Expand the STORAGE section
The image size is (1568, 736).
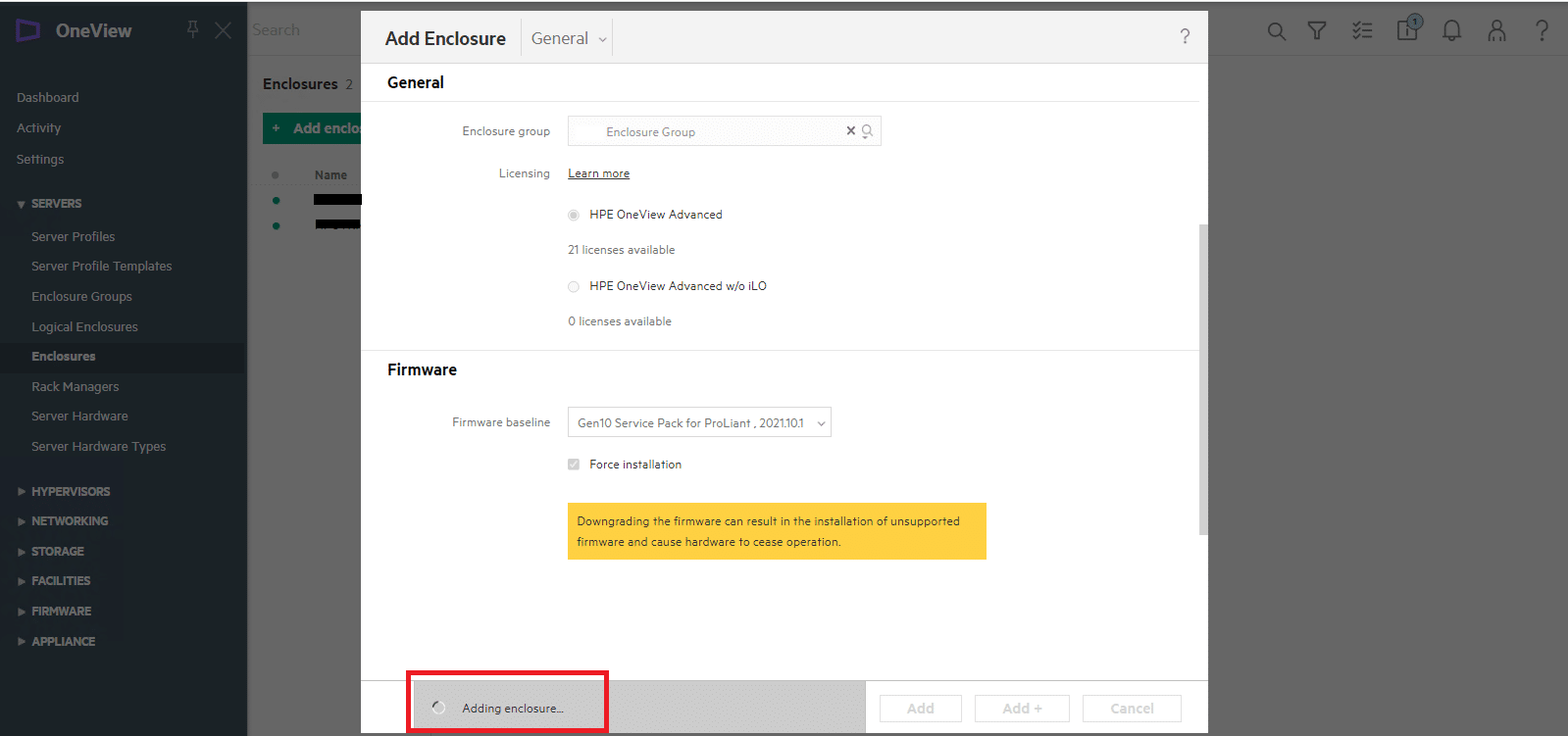click(x=50, y=552)
